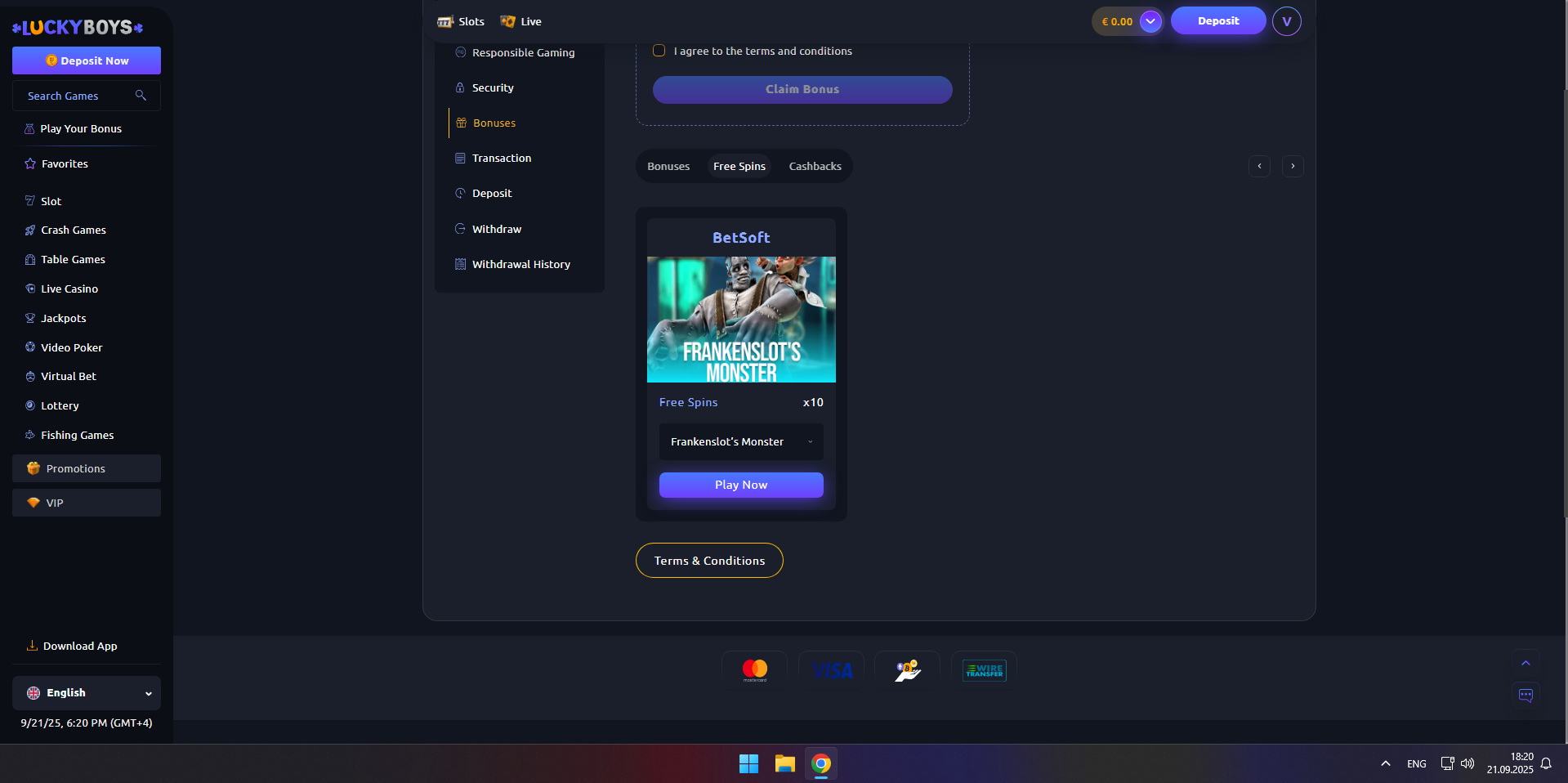1568x783 pixels.
Task: Switch to the Cashbacks tab
Action: point(815,167)
